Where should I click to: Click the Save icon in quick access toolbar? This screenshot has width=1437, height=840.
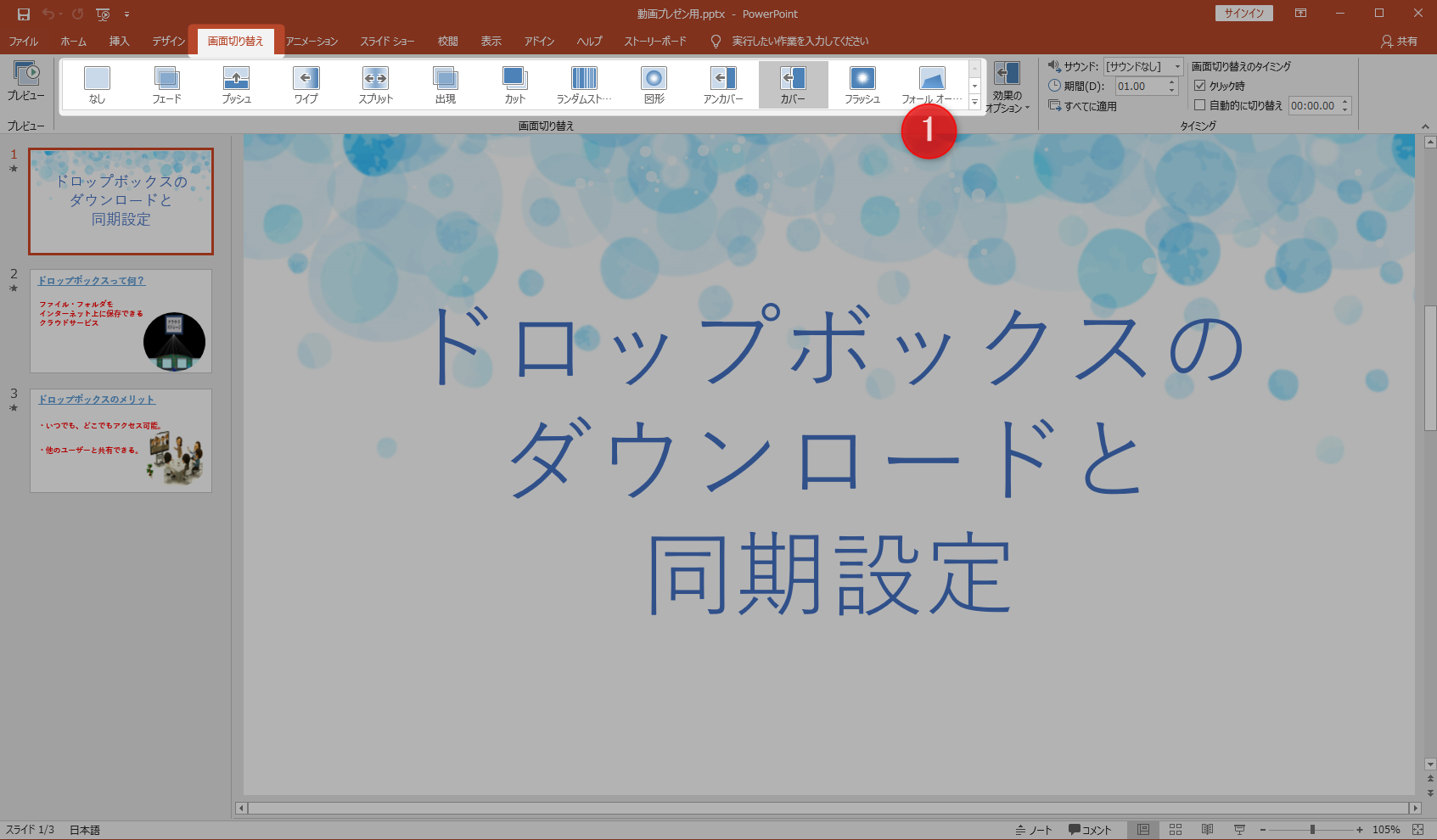[x=24, y=14]
